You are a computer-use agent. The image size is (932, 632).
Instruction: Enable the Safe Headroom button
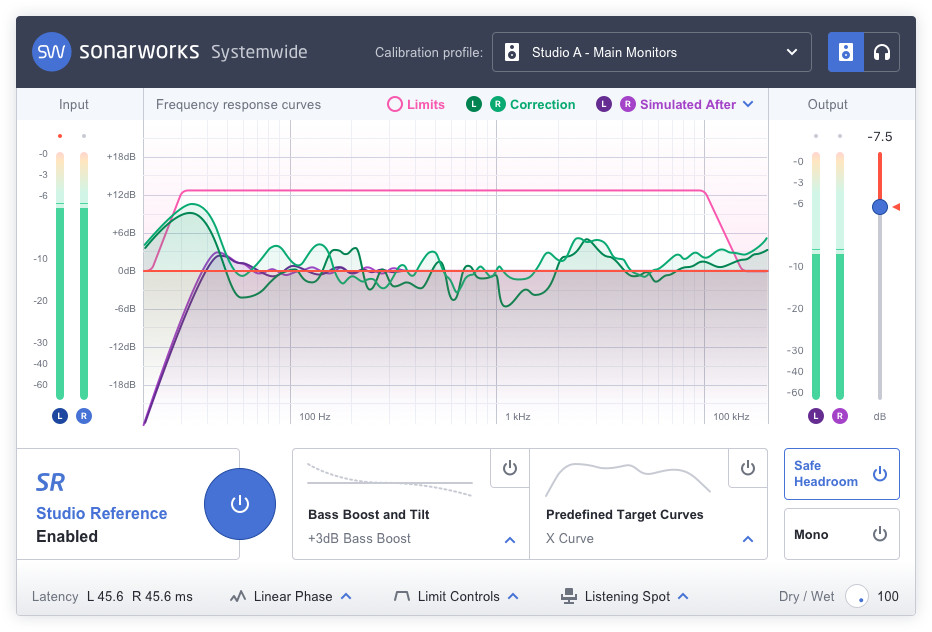(841, 474)
